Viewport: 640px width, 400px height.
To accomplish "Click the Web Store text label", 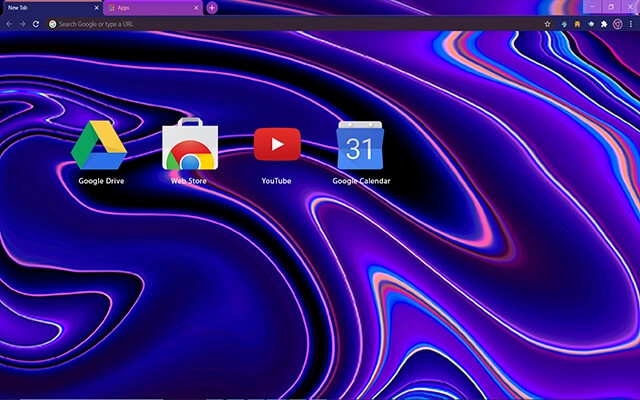I will (x=189, y=181).
